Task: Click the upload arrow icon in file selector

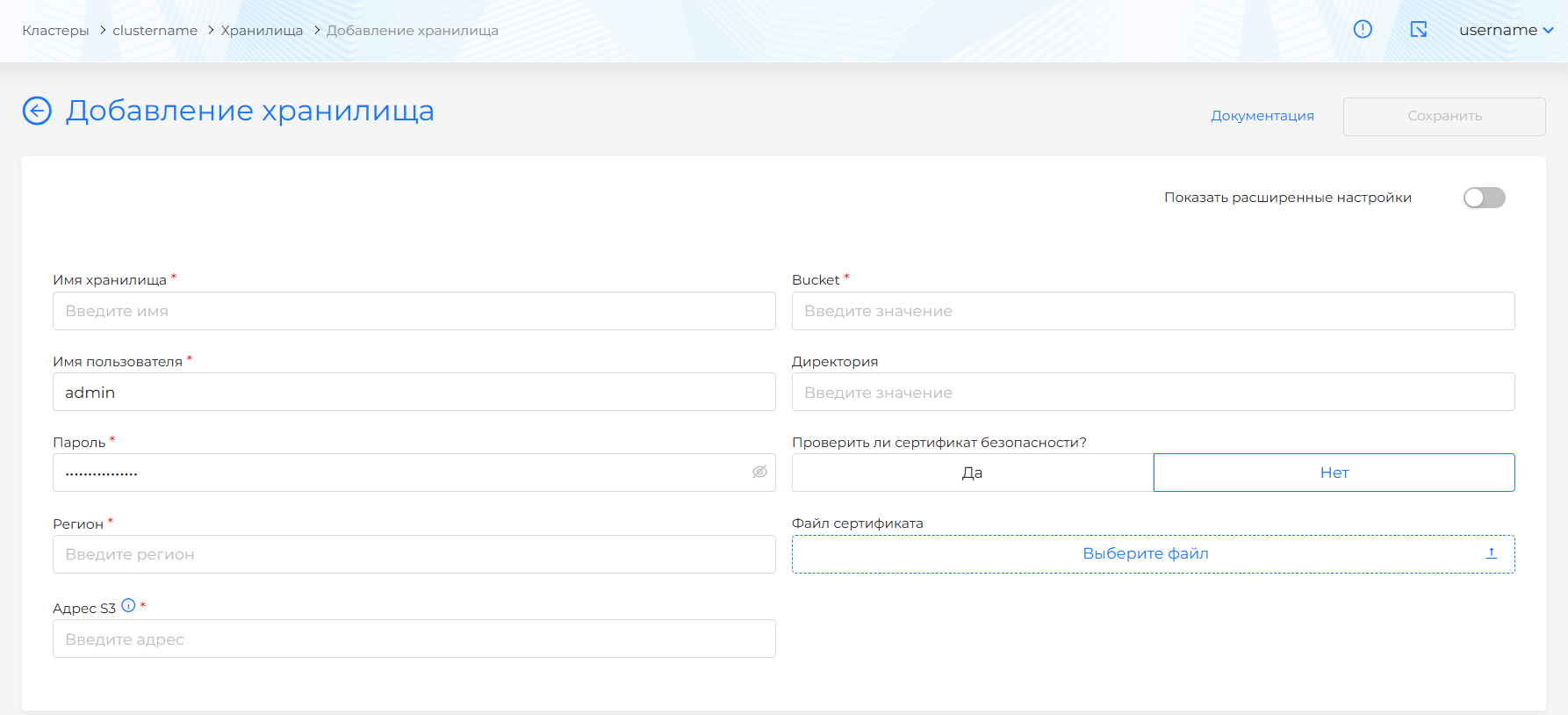Action: point(1491,553)
